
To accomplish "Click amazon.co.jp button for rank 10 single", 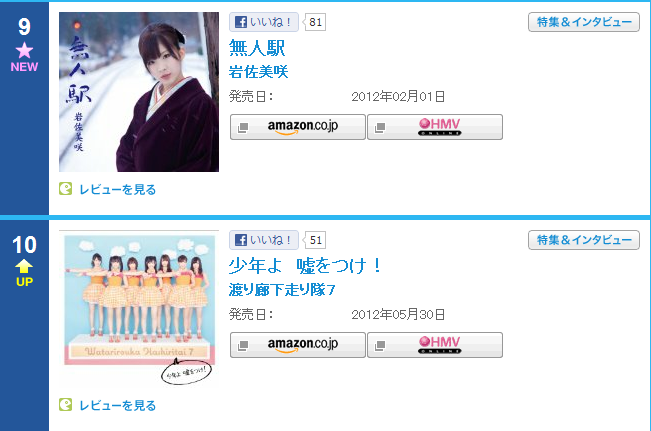I will tap(298, 345).
